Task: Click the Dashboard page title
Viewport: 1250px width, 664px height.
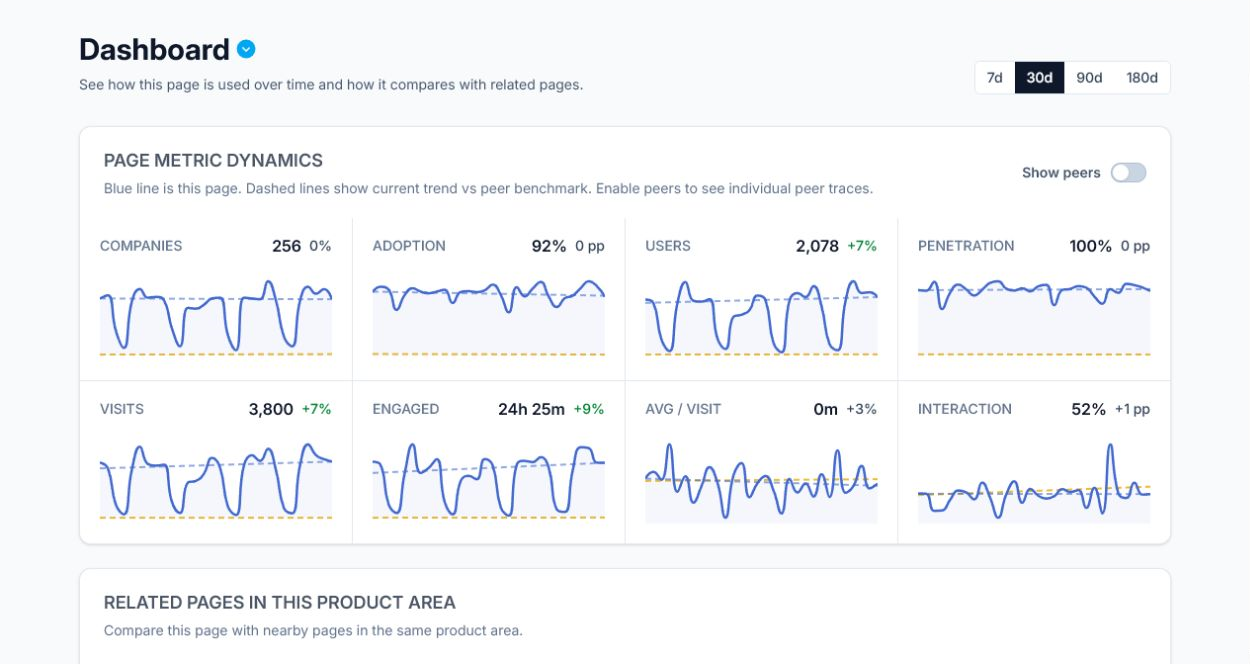Action: click(x=155, y=49)
